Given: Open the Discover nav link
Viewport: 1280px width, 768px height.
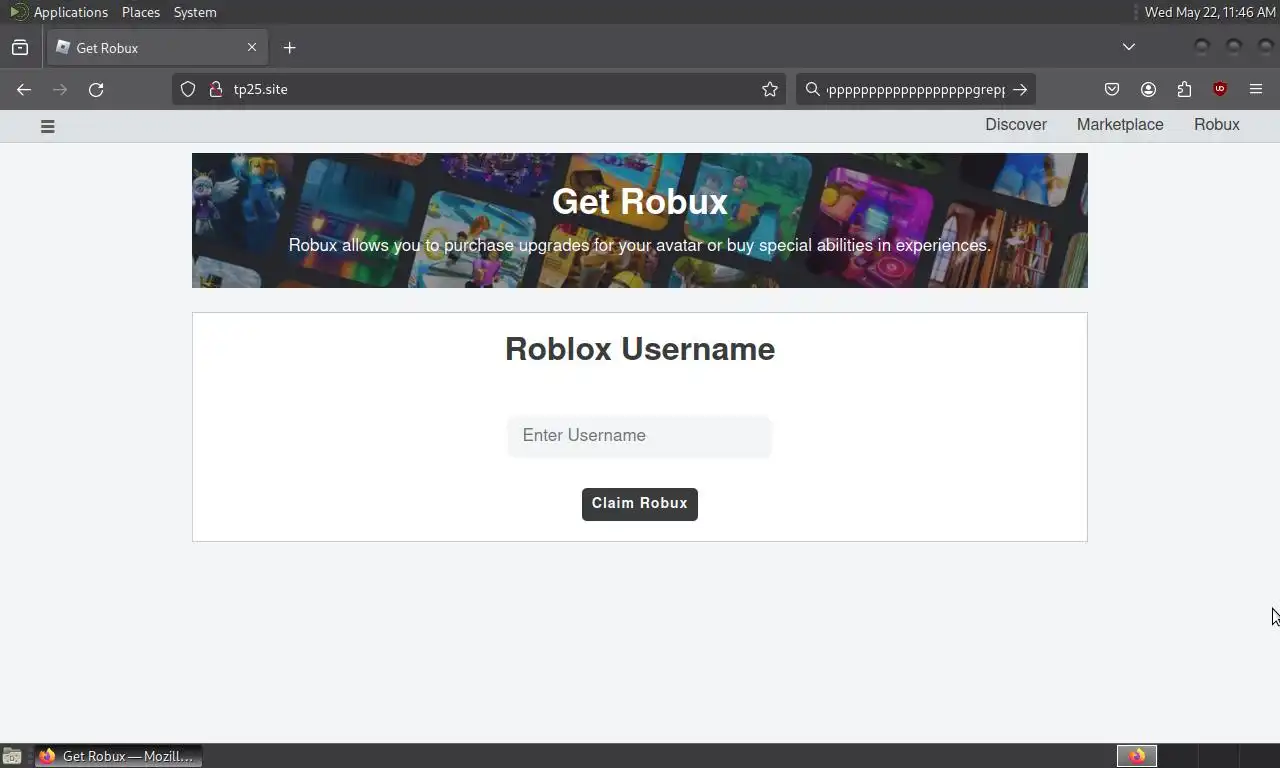Looking at the screenshot, I should pos(1016,125).
